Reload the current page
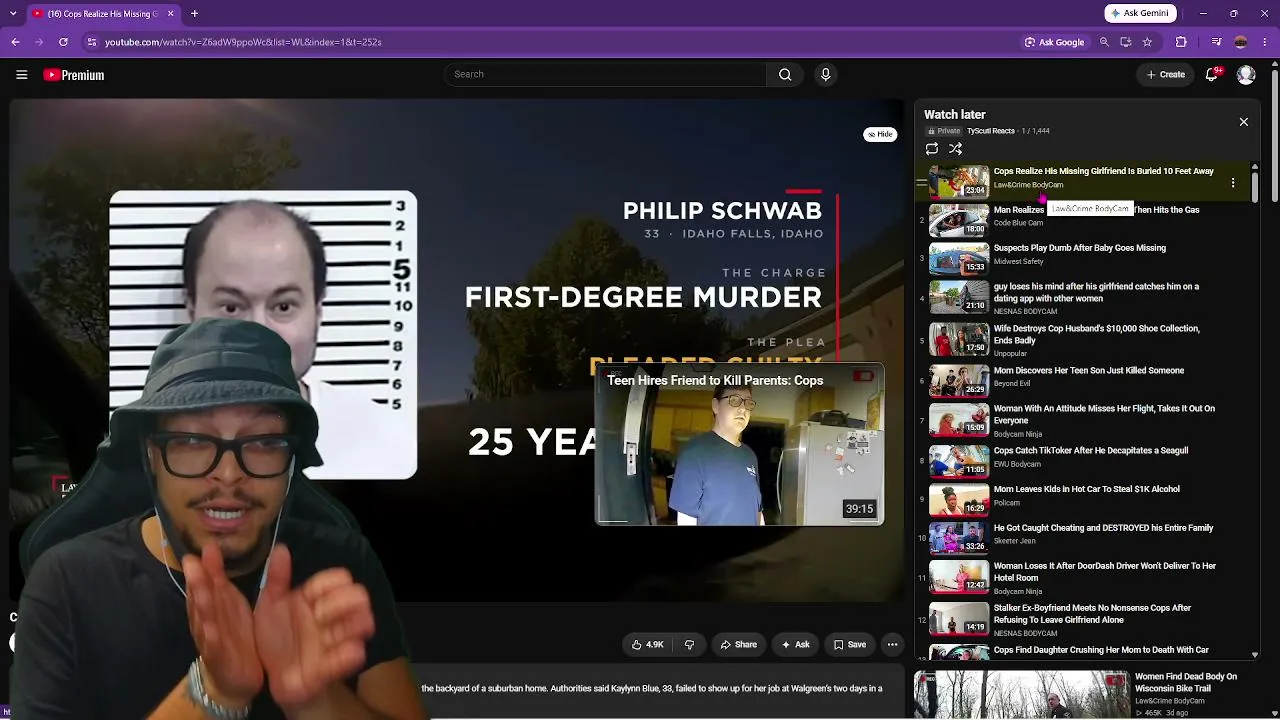The height and width of the screenshot is (720, 1280). pyautogui.click(x=63, y=42)
